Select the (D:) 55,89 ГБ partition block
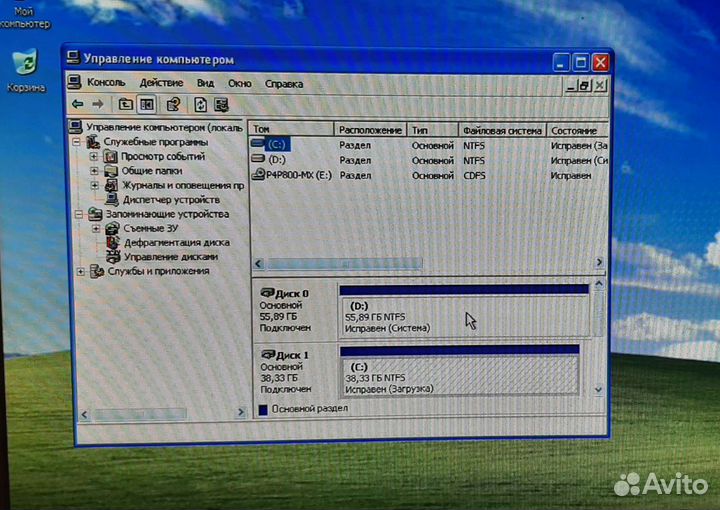 click(464, 312)
